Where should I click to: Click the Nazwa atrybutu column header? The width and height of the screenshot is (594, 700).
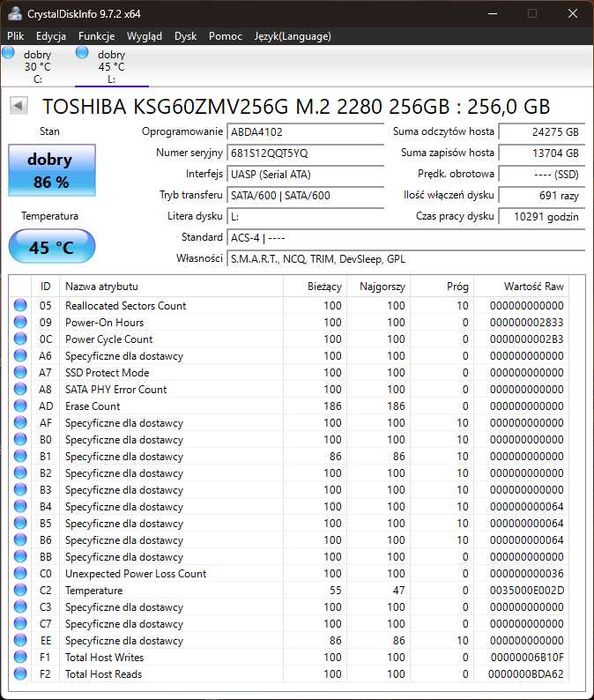point(171,287)
